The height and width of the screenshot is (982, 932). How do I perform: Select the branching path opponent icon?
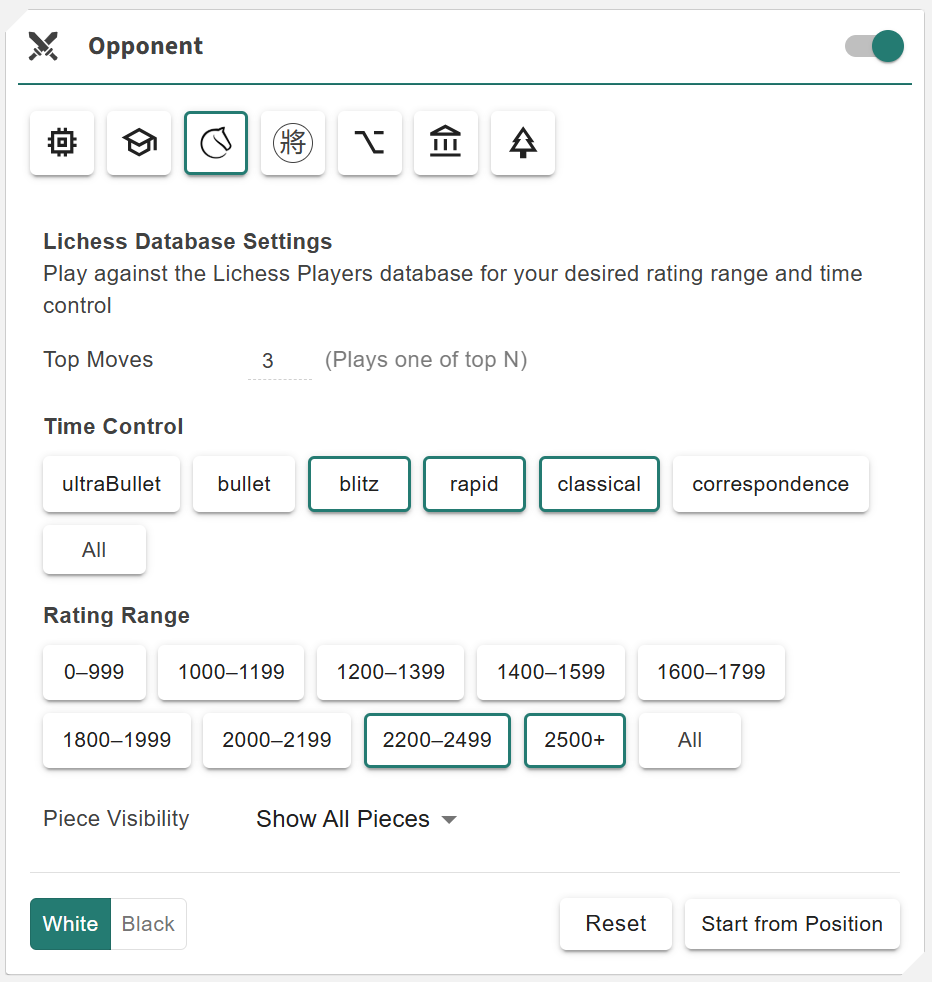click(370, 143)
